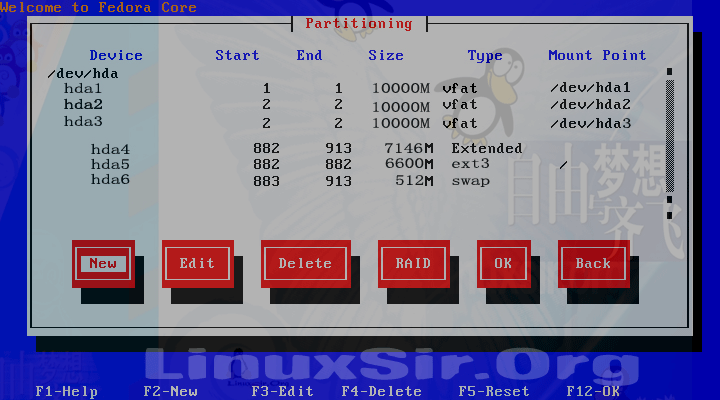Click the /dev/hda1 mount point cell
This screenshot has height=400, width=720.
(x=591, y=88)
